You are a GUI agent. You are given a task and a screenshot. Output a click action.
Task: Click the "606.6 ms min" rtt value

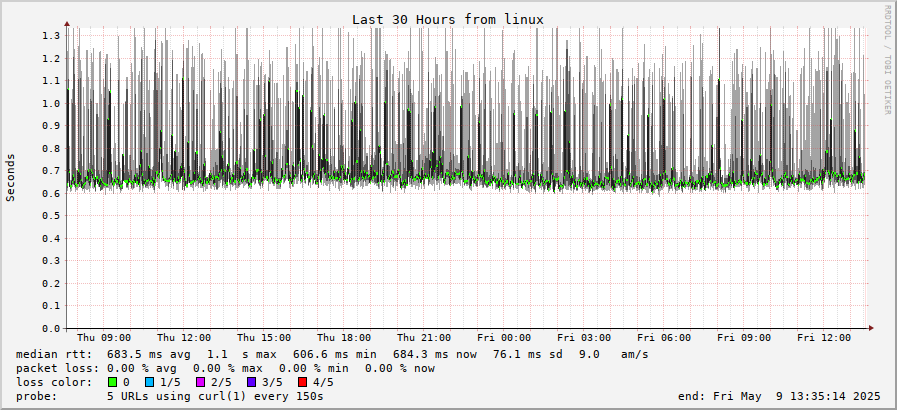pyautogui.click(x=335, y=355)
